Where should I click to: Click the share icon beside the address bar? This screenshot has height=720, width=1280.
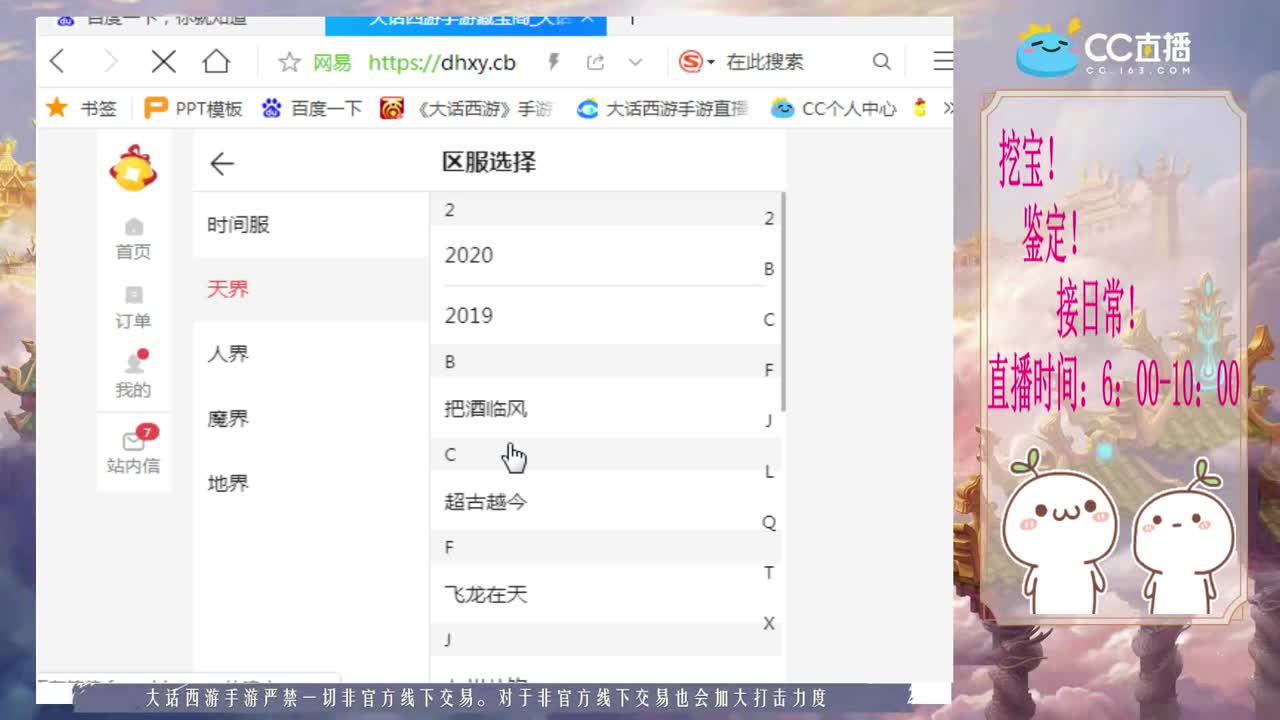pos(595,61)
